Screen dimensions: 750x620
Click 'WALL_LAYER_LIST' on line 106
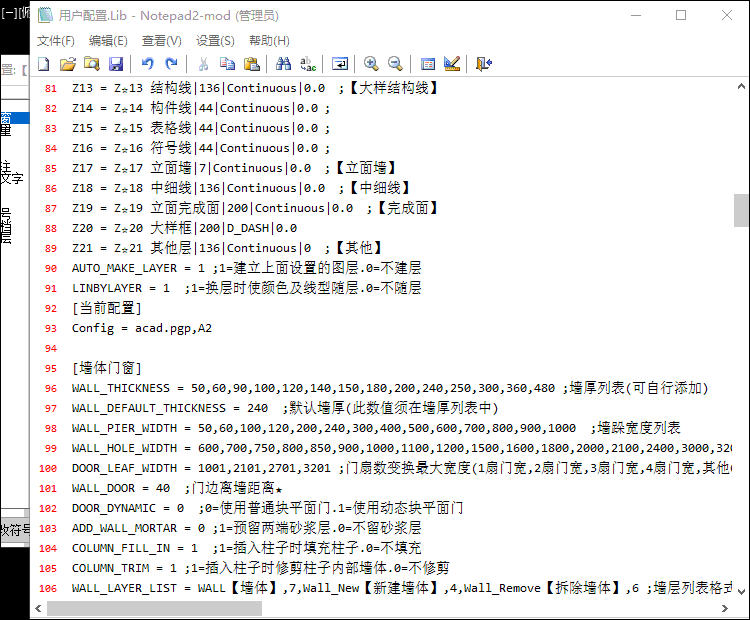(x=124, y=588)
